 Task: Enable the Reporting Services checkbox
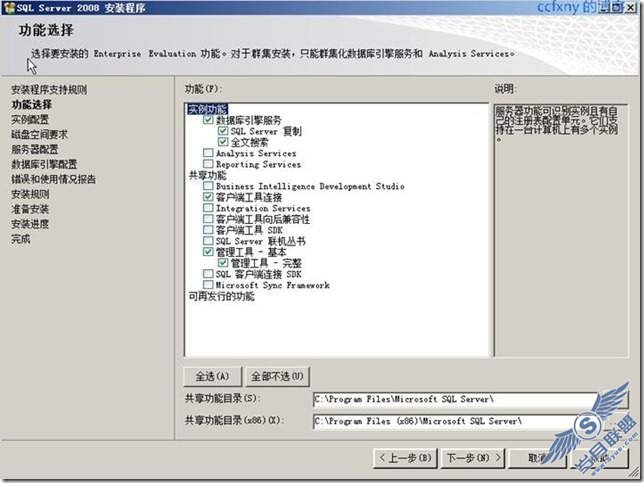(208, 164)
